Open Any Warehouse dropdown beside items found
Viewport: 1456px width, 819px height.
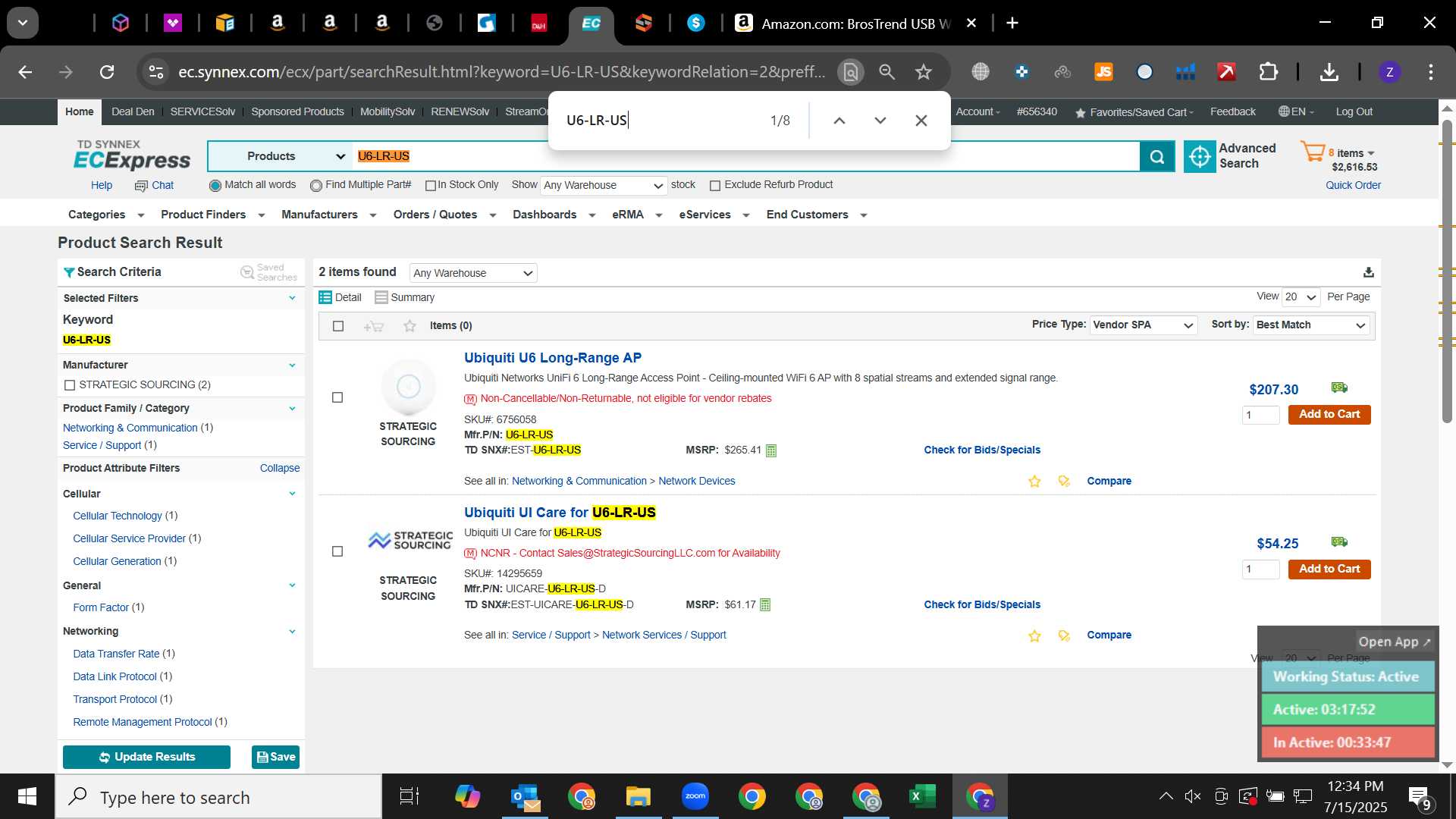473,273
